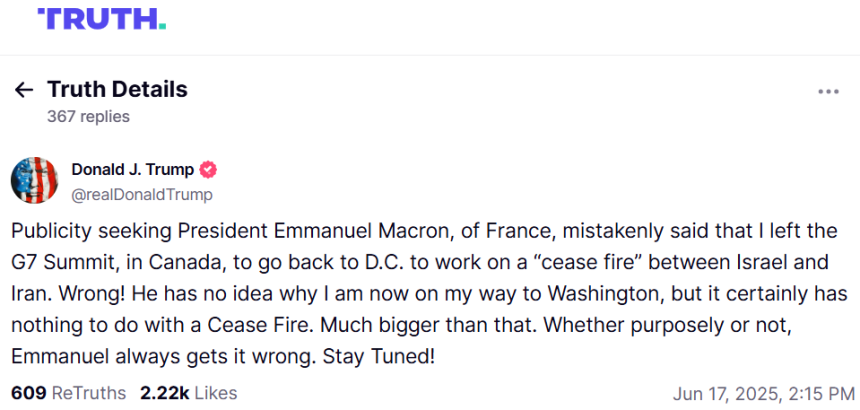Click the TRUTH logo at top

[x=101, y=19]
